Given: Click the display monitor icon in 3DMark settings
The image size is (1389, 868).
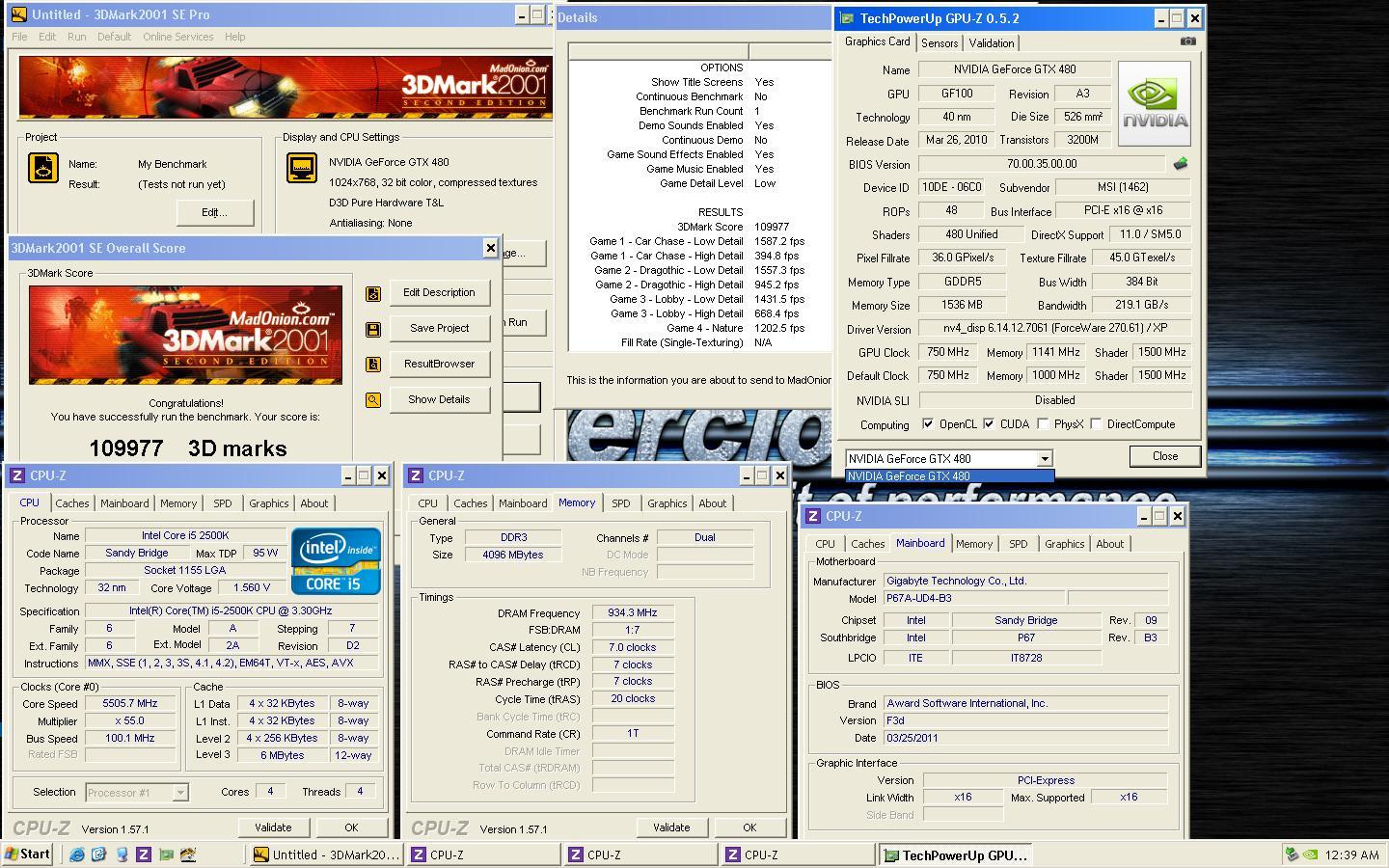Looking at the screenshot, I should tap(302, 168).
